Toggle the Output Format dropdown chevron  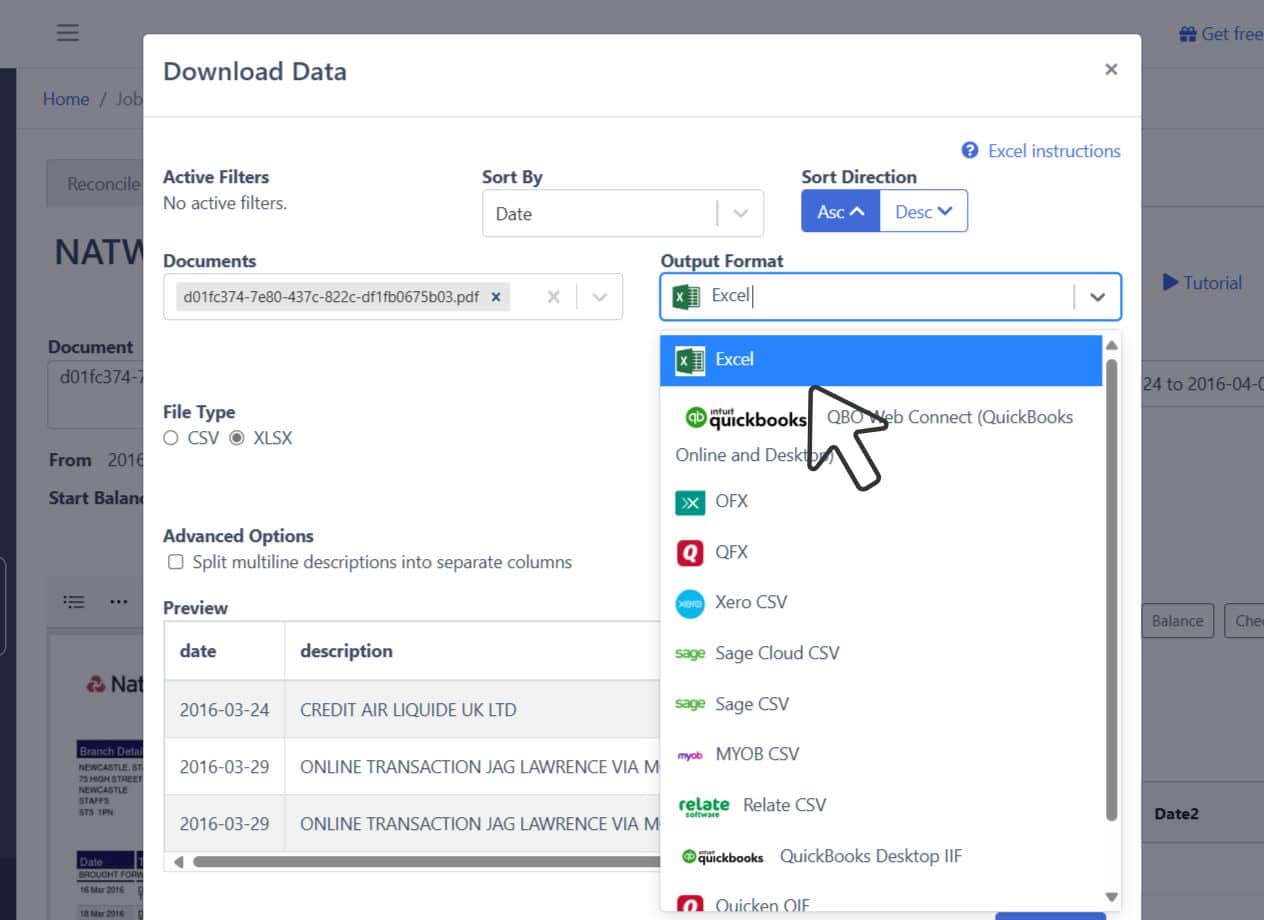click(x=1097, y=297)
